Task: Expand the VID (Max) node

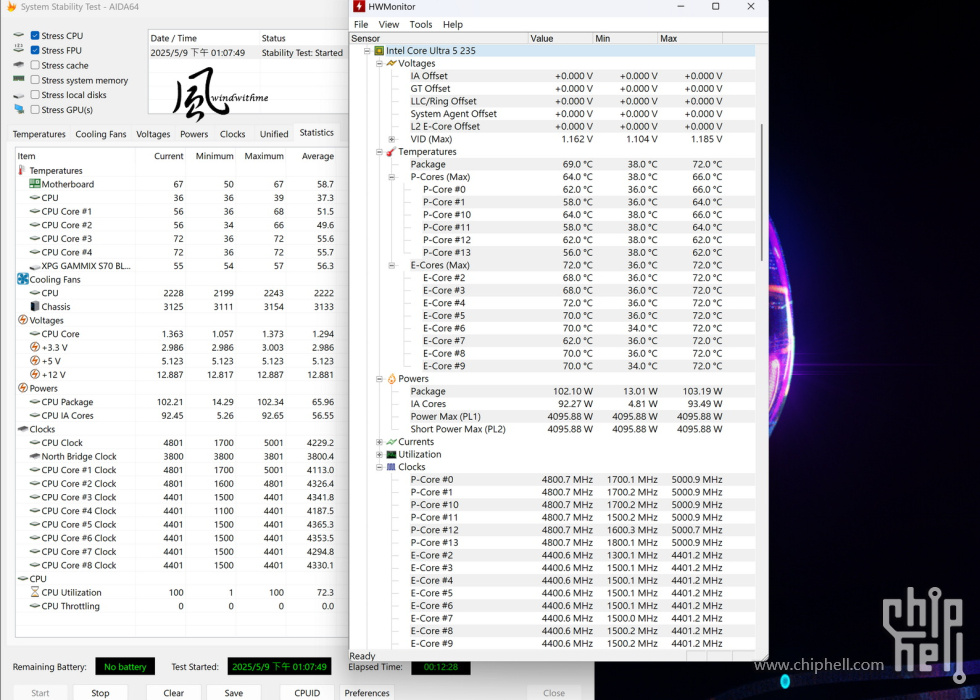Action: 391,139
